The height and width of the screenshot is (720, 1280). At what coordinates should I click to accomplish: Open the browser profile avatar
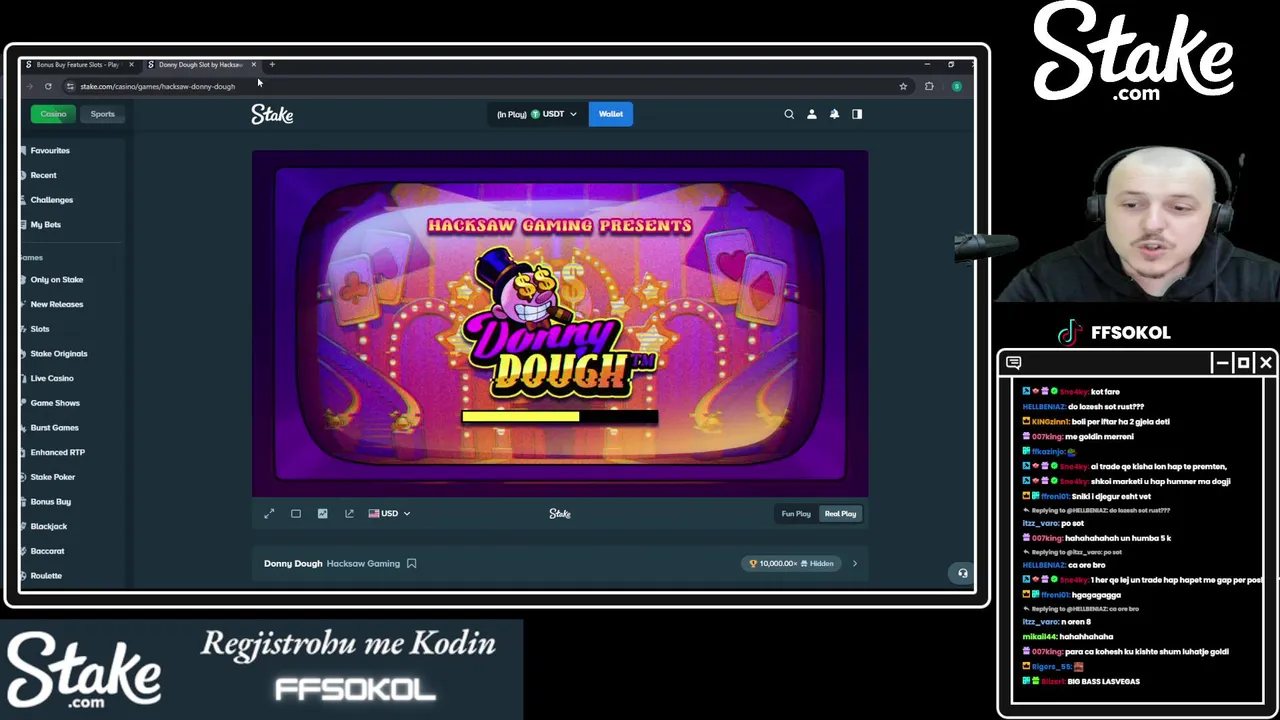956,86
